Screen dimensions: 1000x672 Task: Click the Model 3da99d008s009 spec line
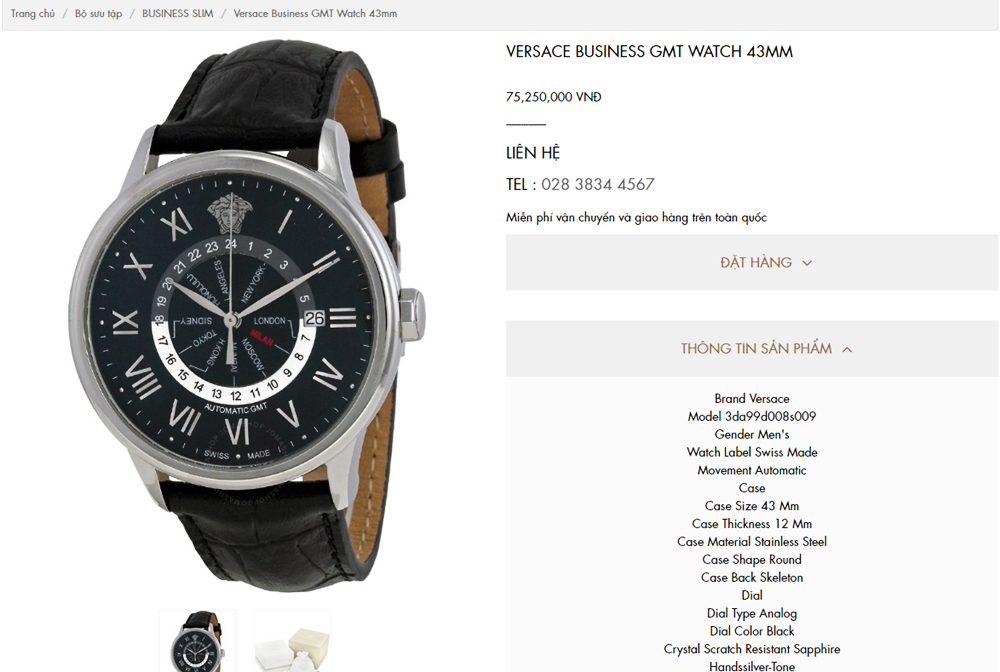click(752, 416)
